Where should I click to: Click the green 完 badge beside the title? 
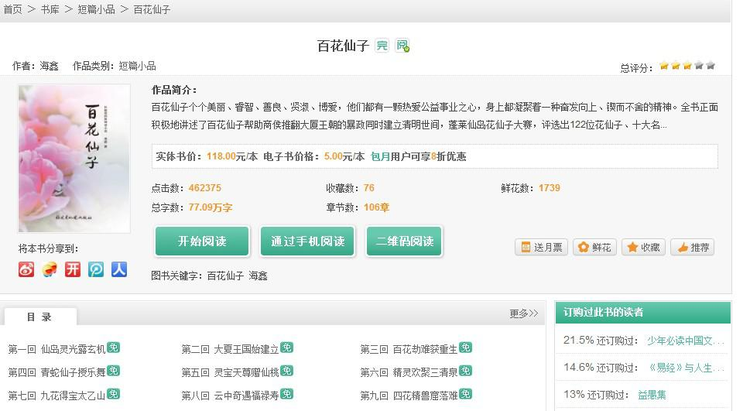(x=382, y=46)
